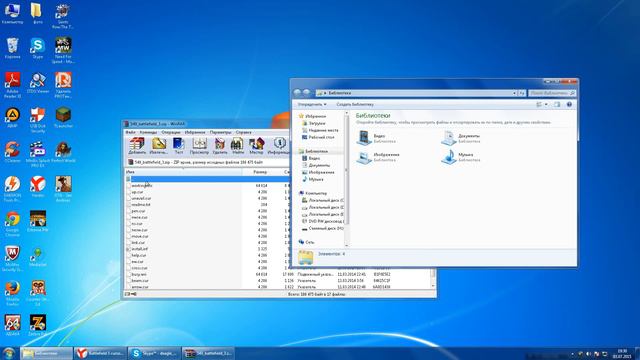The image size is (640, 360).
Task: Switch to Skype taskbar button
Action: coord(154,353)
